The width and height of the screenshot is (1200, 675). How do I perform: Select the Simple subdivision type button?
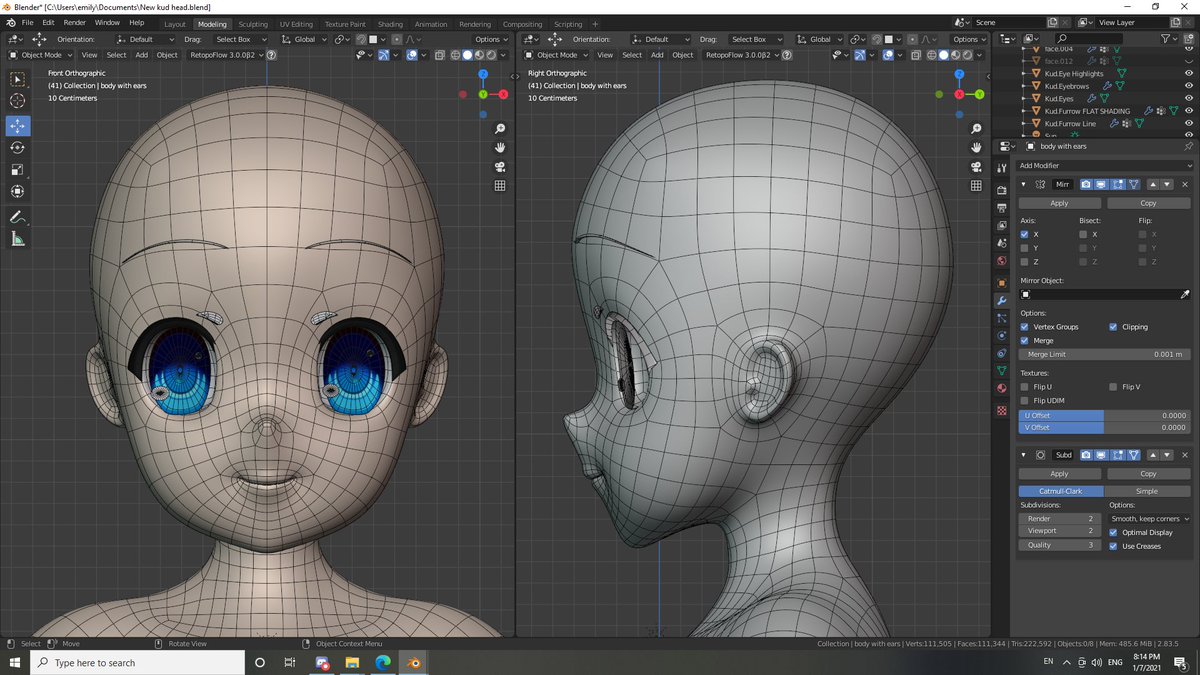tap(1147, 491)
